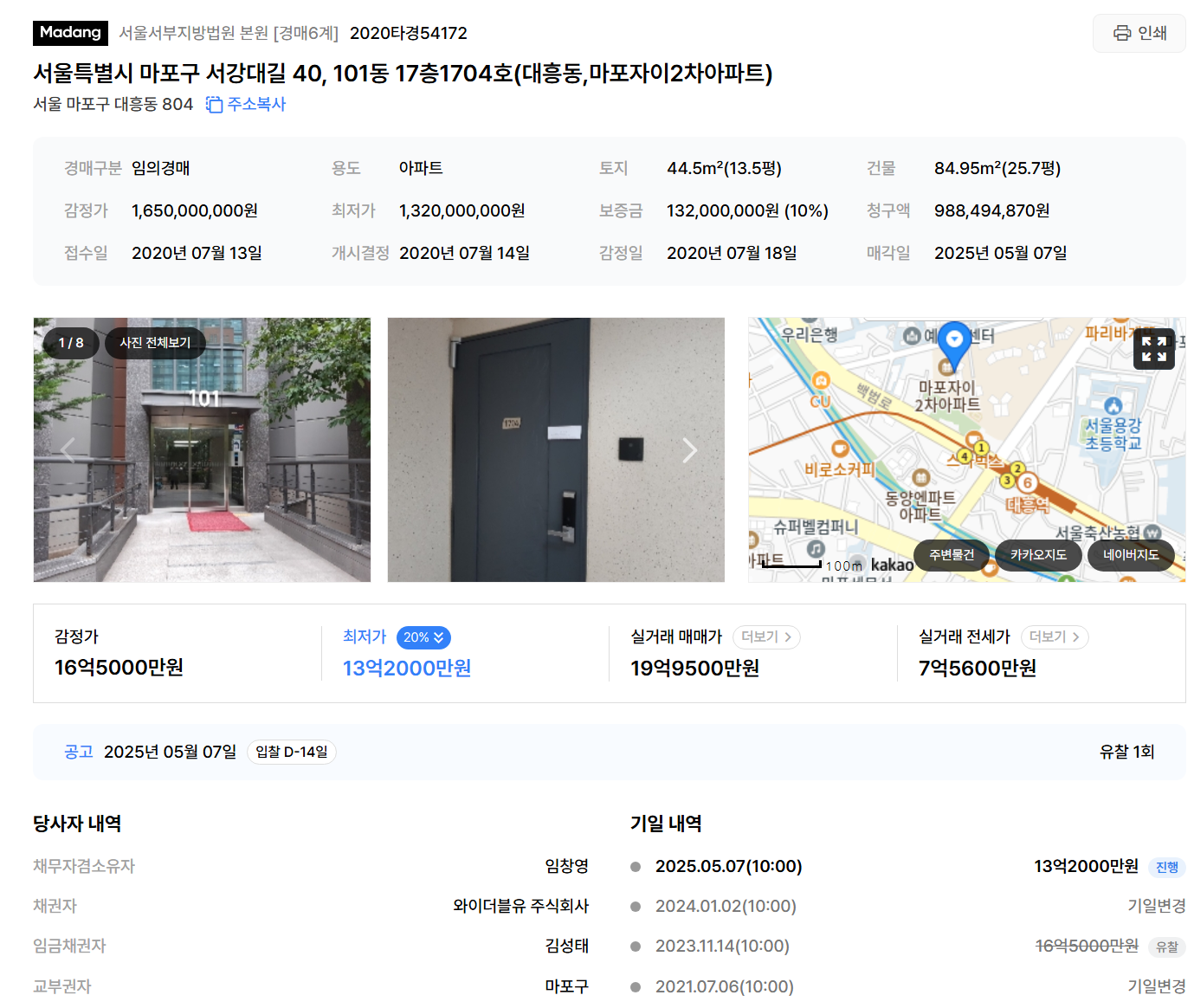This screenshot has width=1194, height=1008.
Task: Open 사진 전체보기 photo gallery
Action: pos(155,343)
